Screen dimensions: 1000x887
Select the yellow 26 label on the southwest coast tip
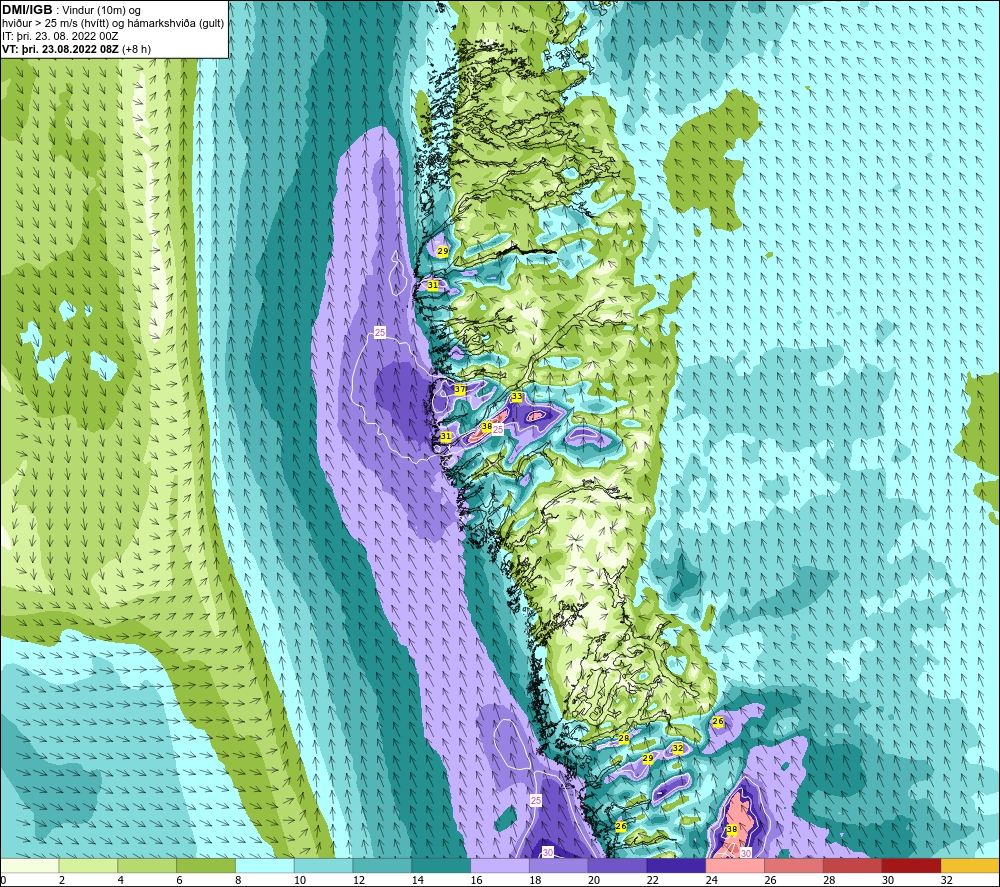click(621, 826)
